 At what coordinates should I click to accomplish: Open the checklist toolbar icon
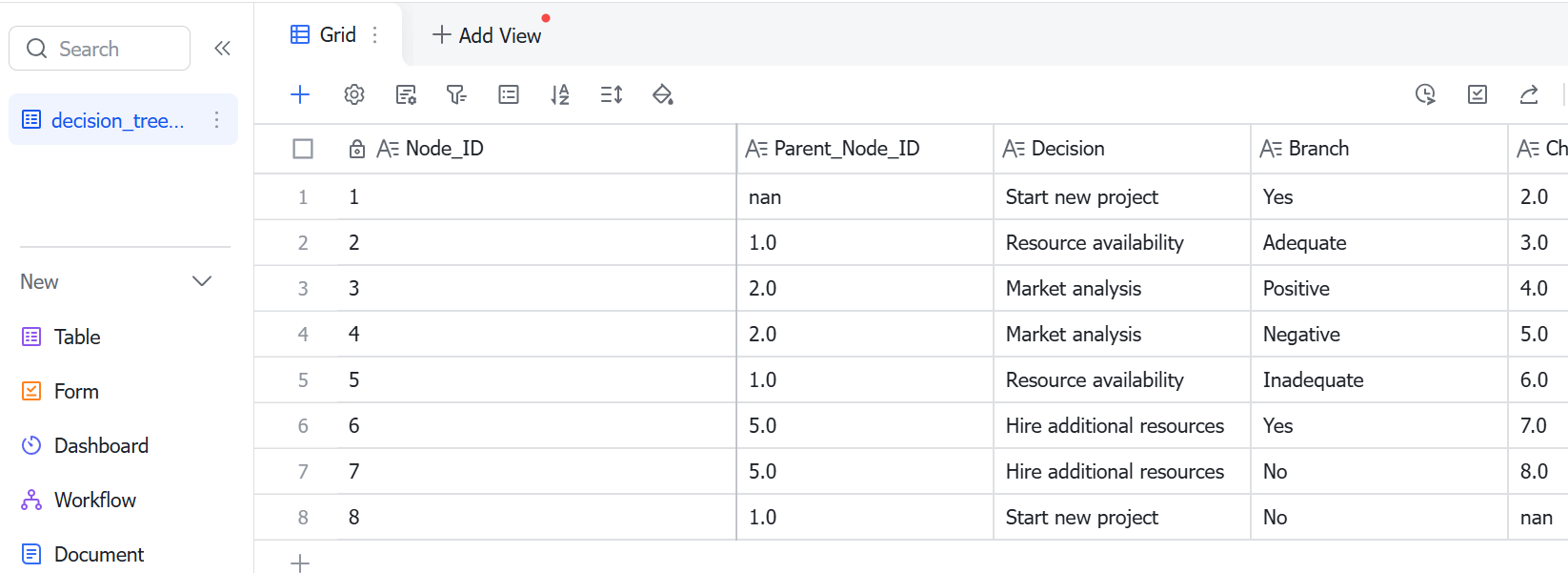point(1478,94)
